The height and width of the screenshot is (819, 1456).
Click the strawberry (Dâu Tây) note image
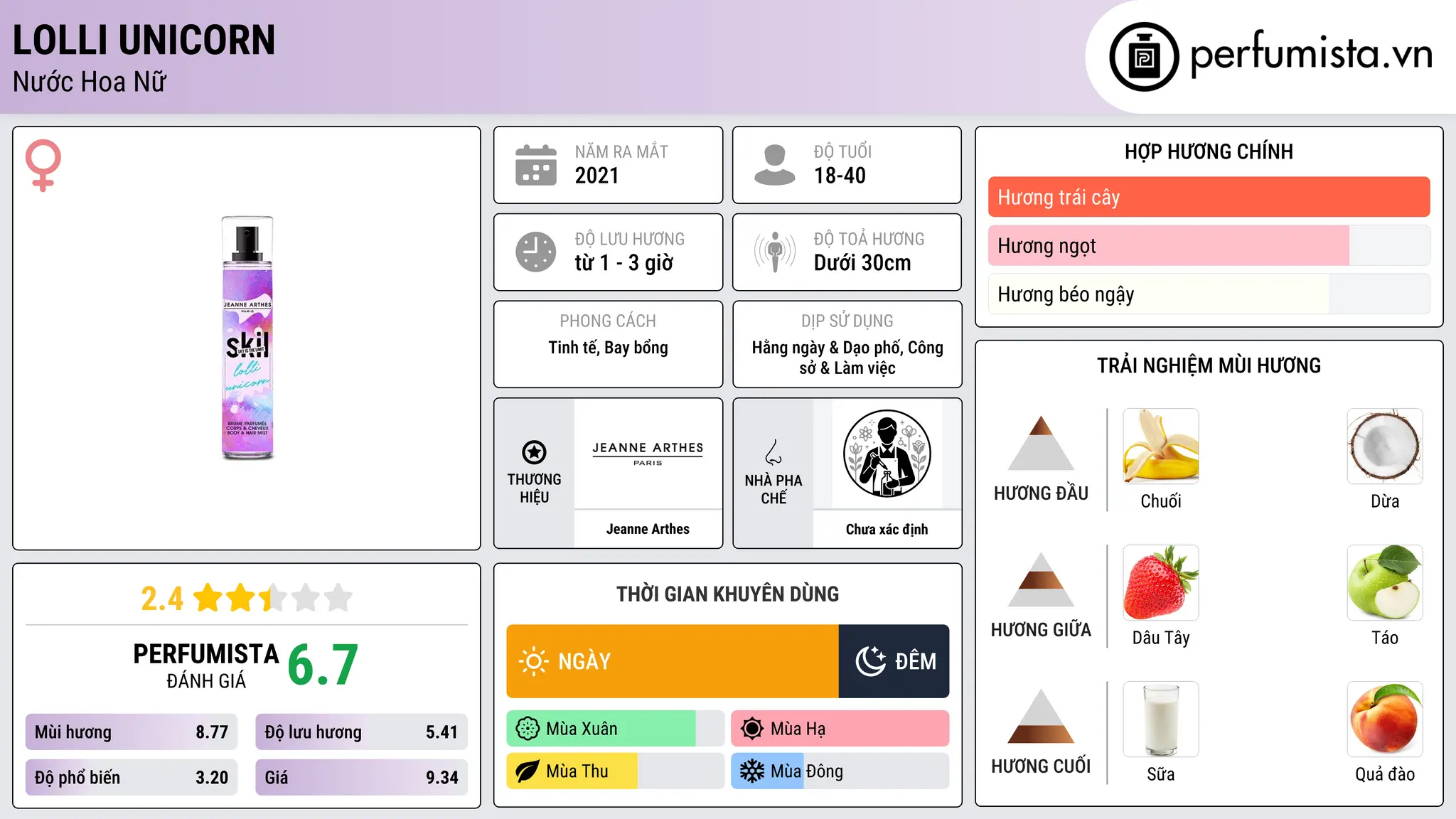click(1161, 583)
